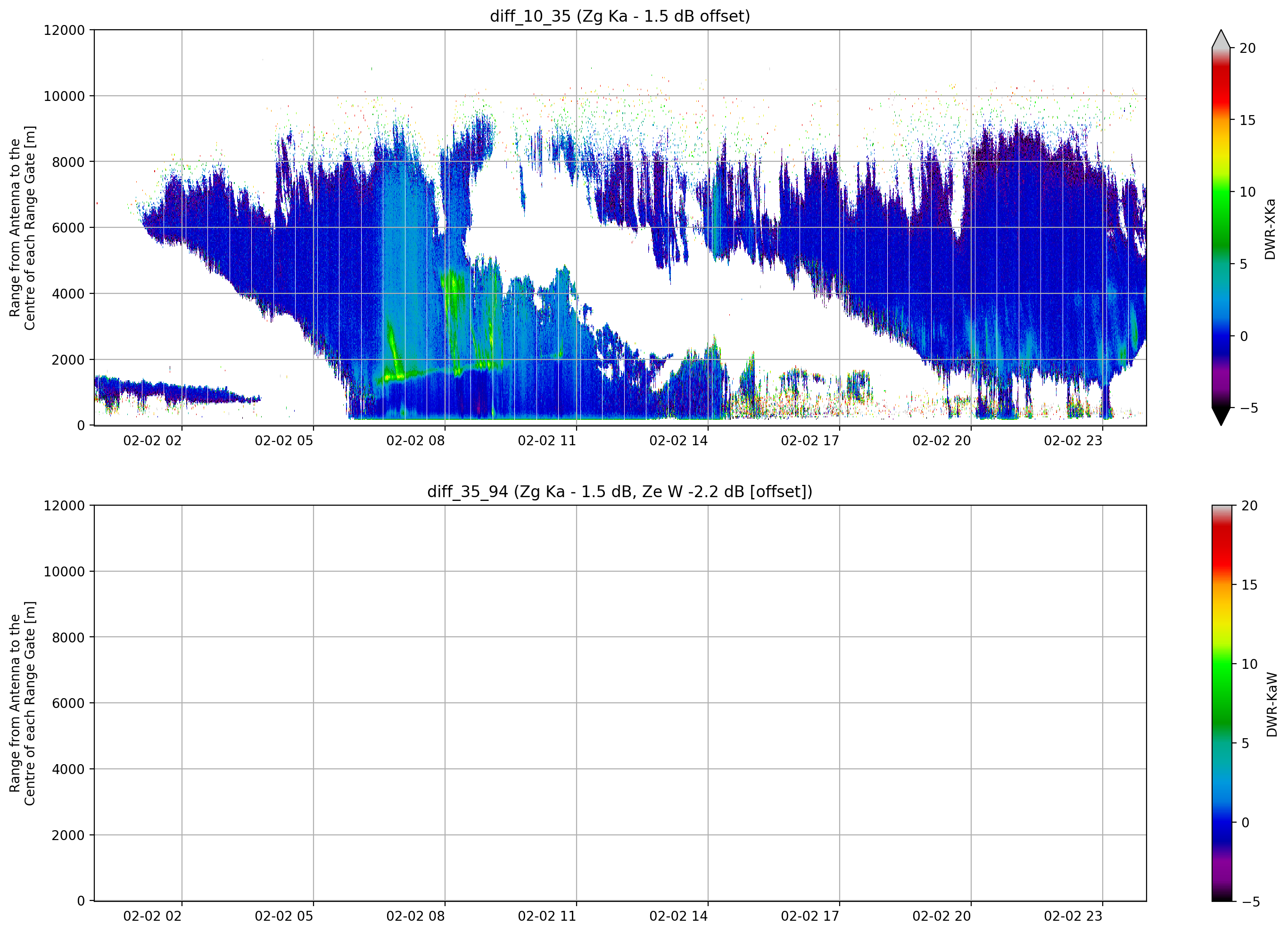The width and height of the screenshot is (1288, 933).
Task: Click bottom colorbar tick label '0'
Action: tap(1246, 823)
